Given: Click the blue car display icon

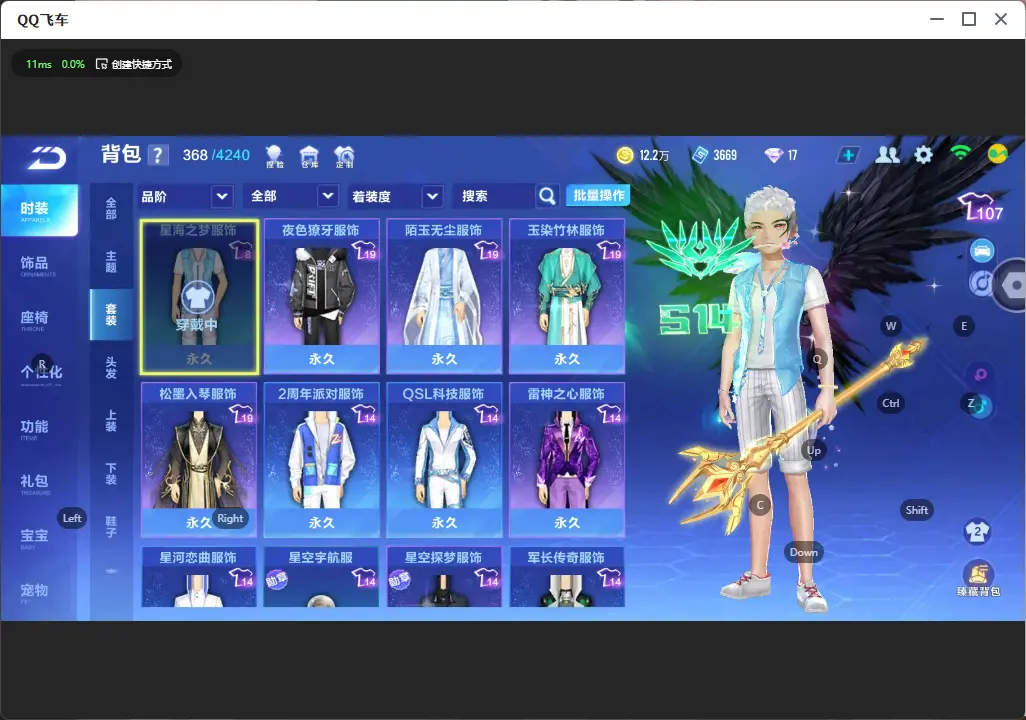Looking at the screenshot, I should [x=982, y=251].
